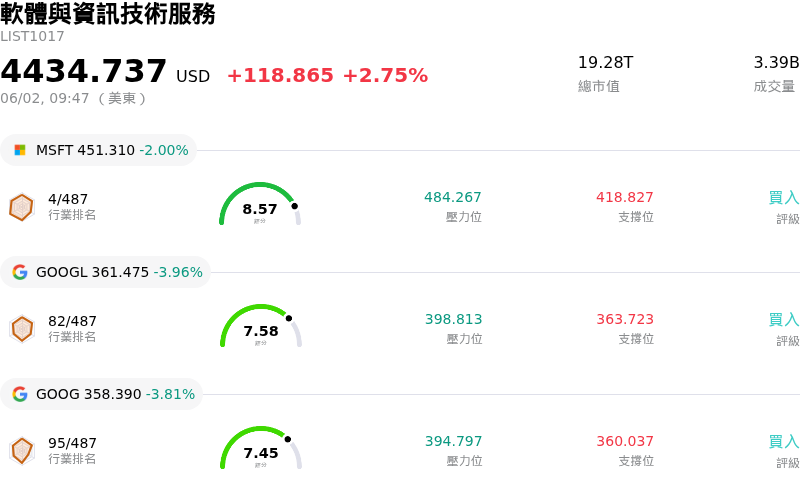Click GOOGL resistance level 398.813
This screenshot has height=488, width=800.
click(x=454, y=319)
